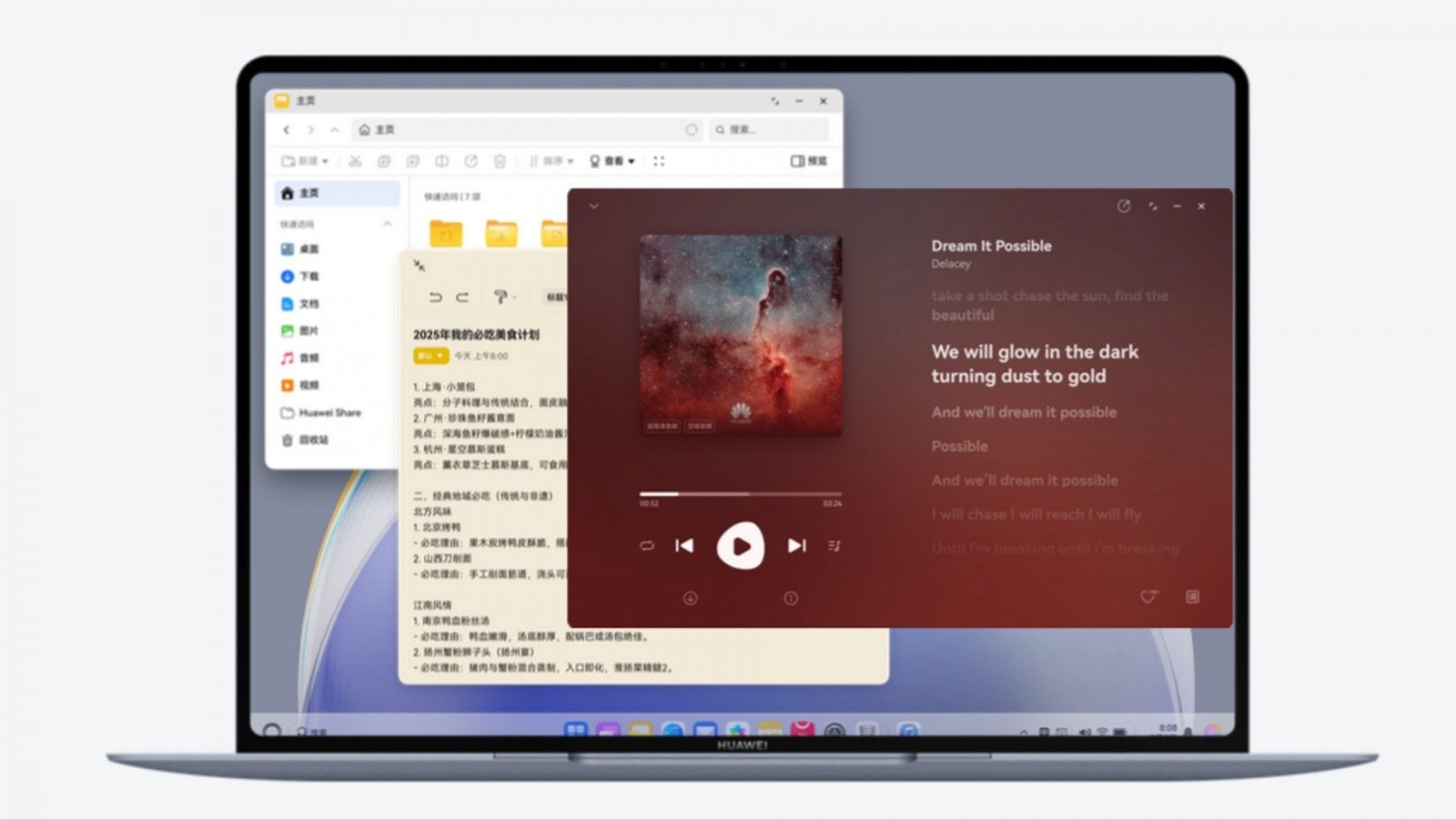Viewport: 1456px width, 819px height.
Task: Collapse the music player with chevron
Action: tap(593, 207)
